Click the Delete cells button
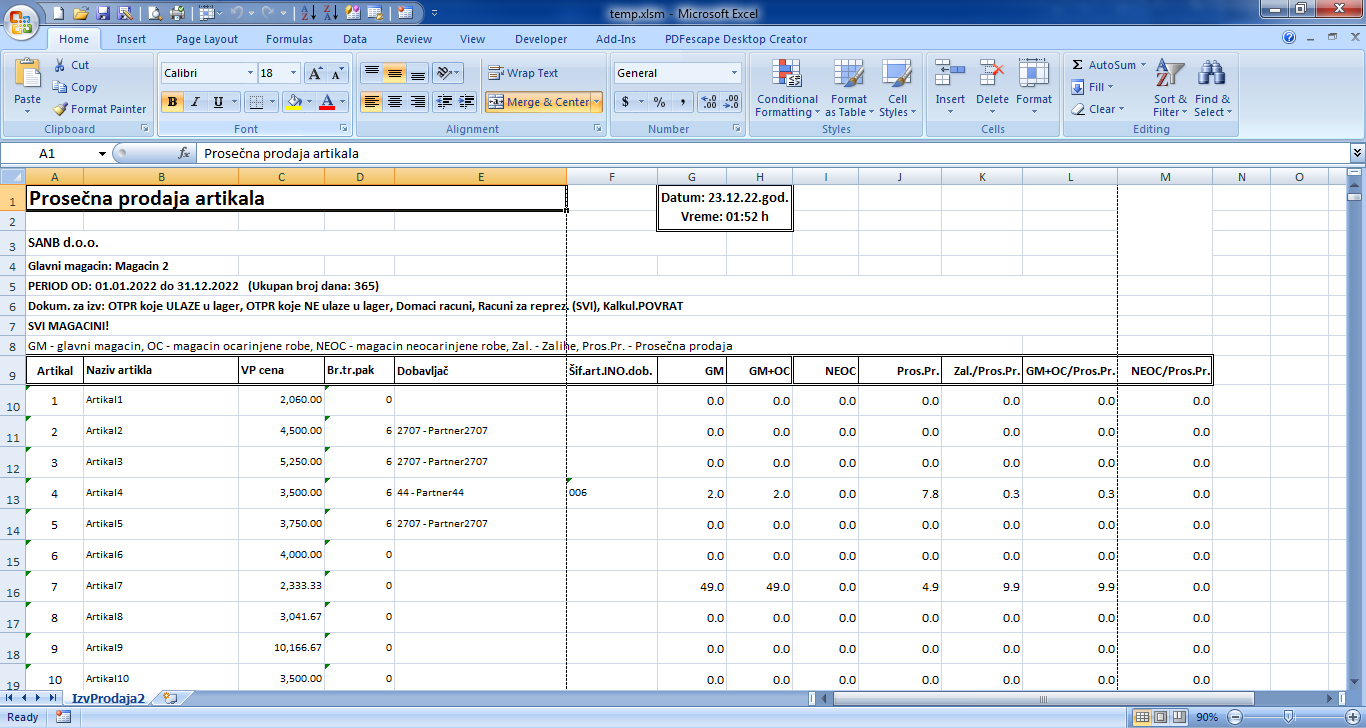The image size is (1366, 728). [992, 87]
